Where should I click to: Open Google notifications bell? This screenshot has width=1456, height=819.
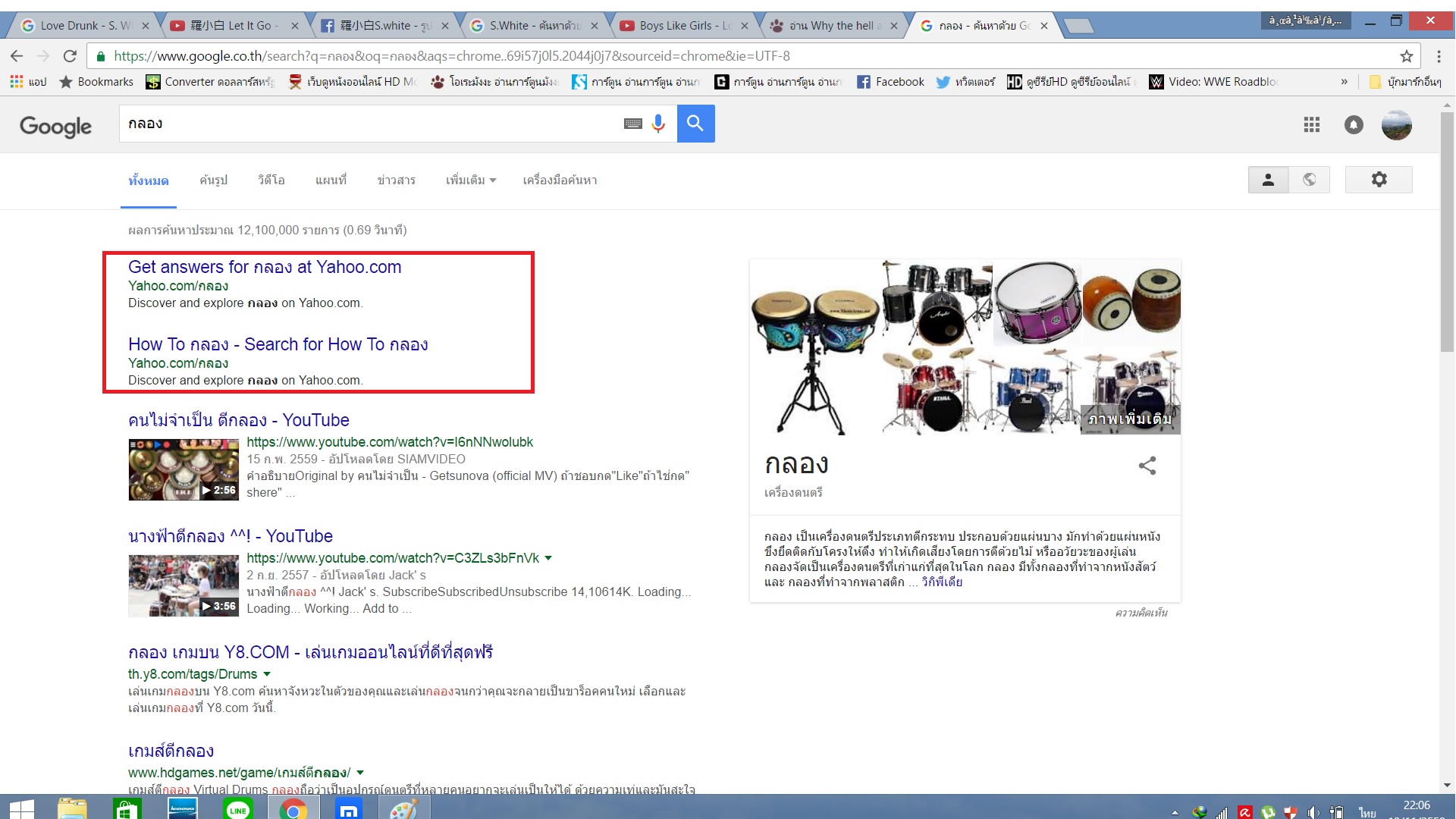1354,125
